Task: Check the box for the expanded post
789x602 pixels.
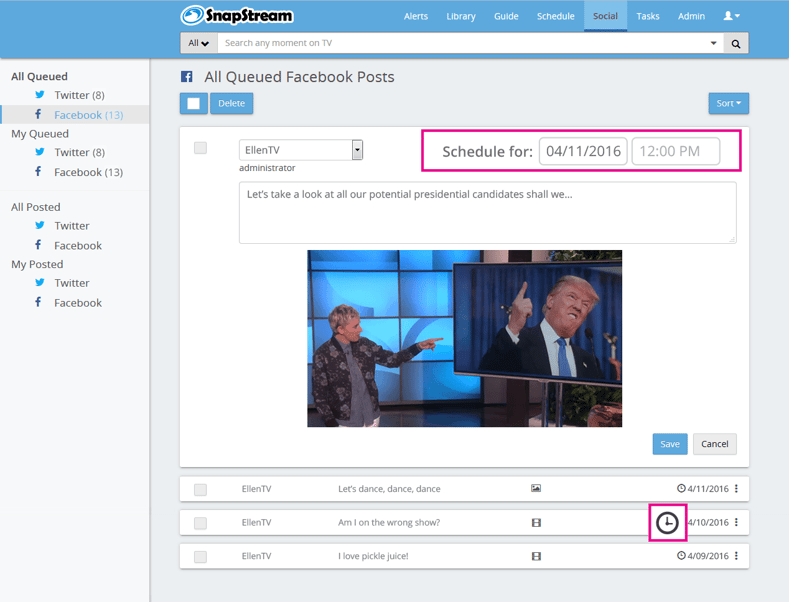Action: (x=200, y=148)
